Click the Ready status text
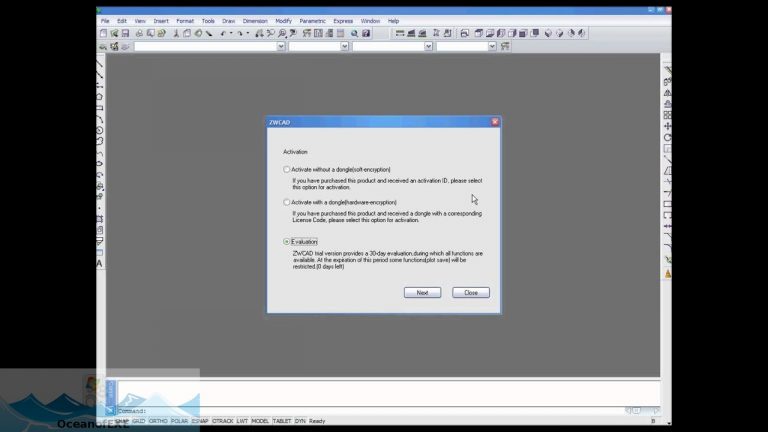The height and width of the screenshot is (432, 768). coord(317,421)
